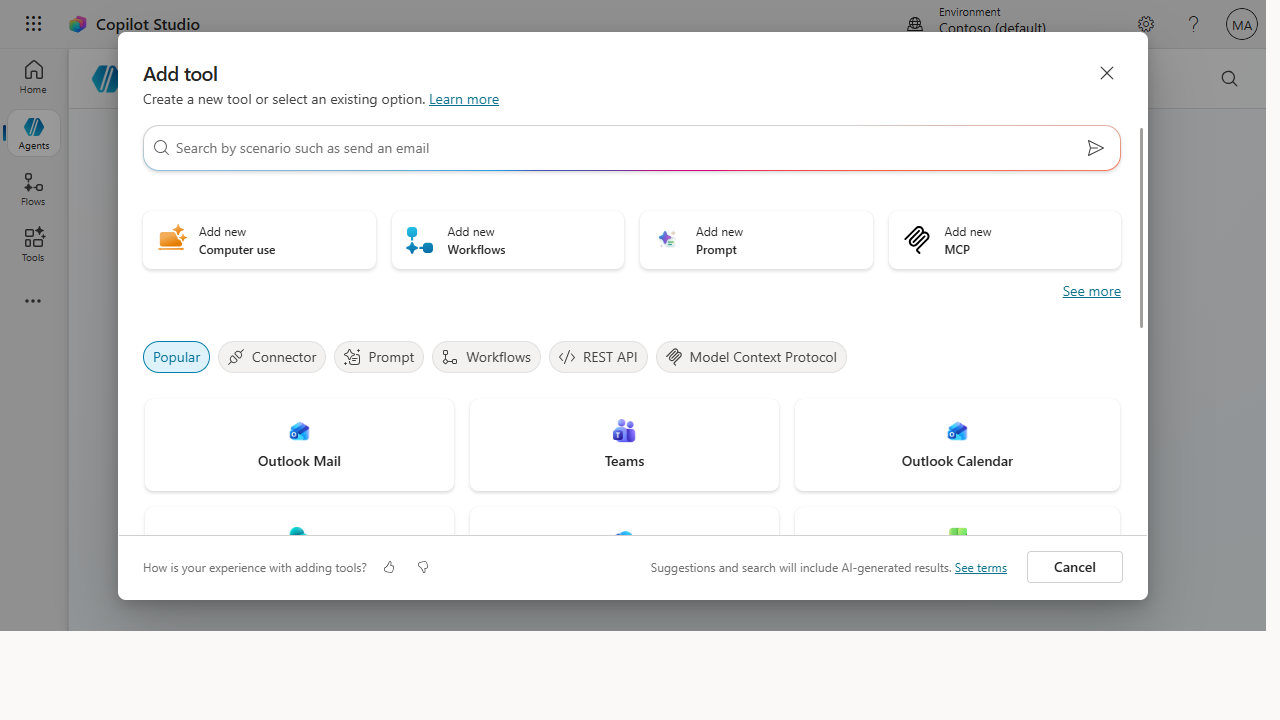The height and width of the screenshot is (720, 1280).
Task: Open Tools in the sidebar
Action: click(33, 245)
